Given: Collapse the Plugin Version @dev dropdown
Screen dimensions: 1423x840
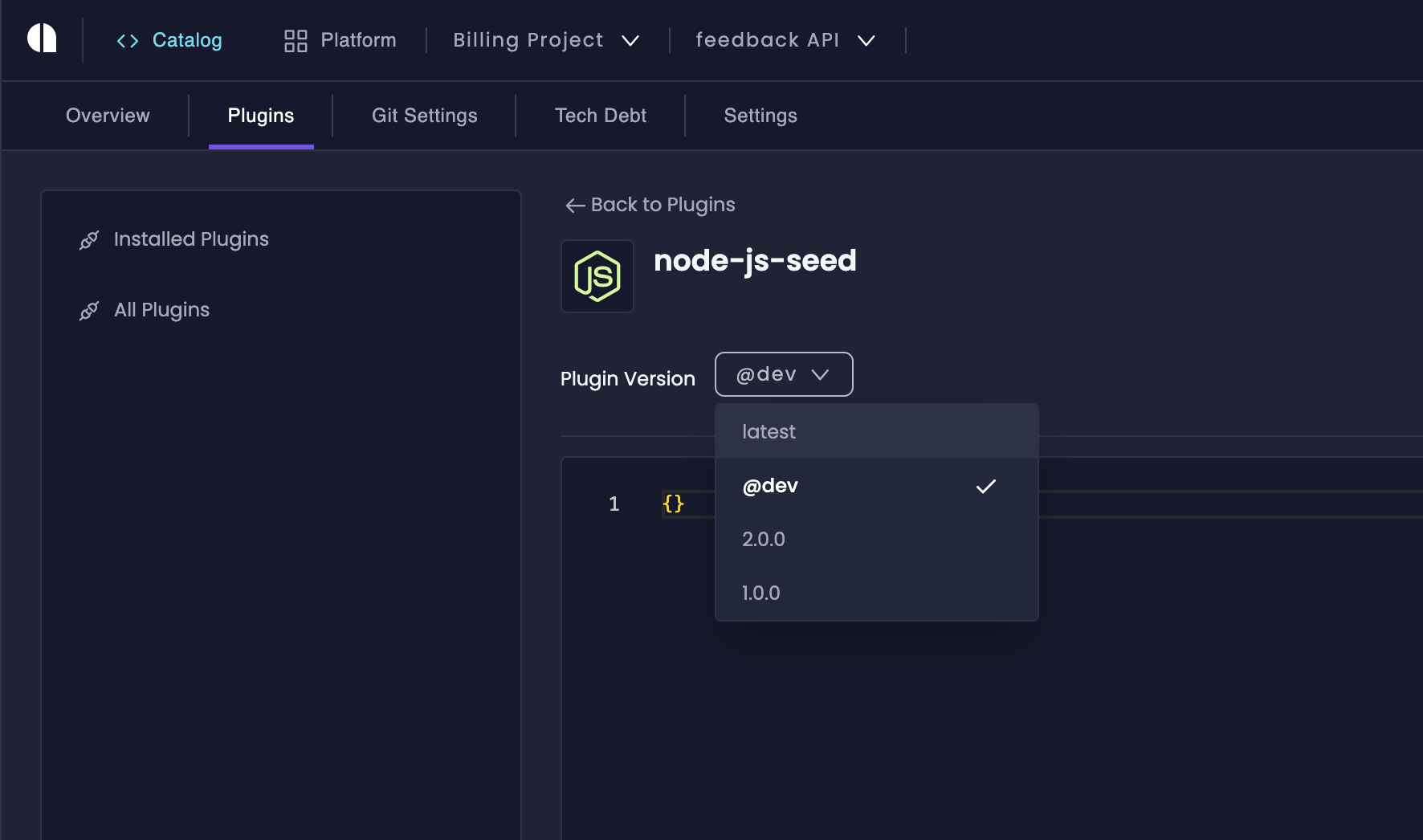Looking at the screenshot, I should coord(783,374).
